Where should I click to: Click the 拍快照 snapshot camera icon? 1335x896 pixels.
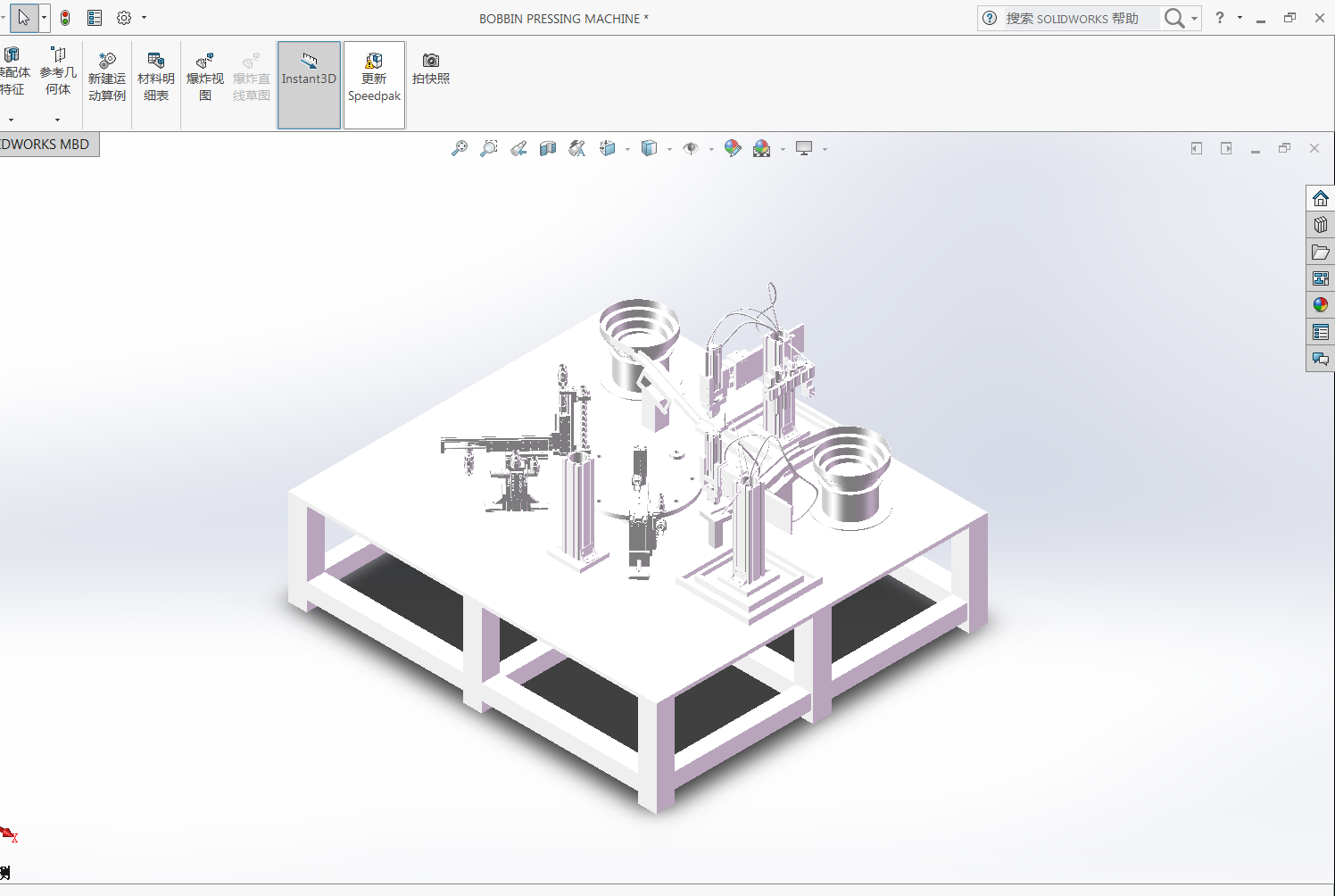pos(431,68)
